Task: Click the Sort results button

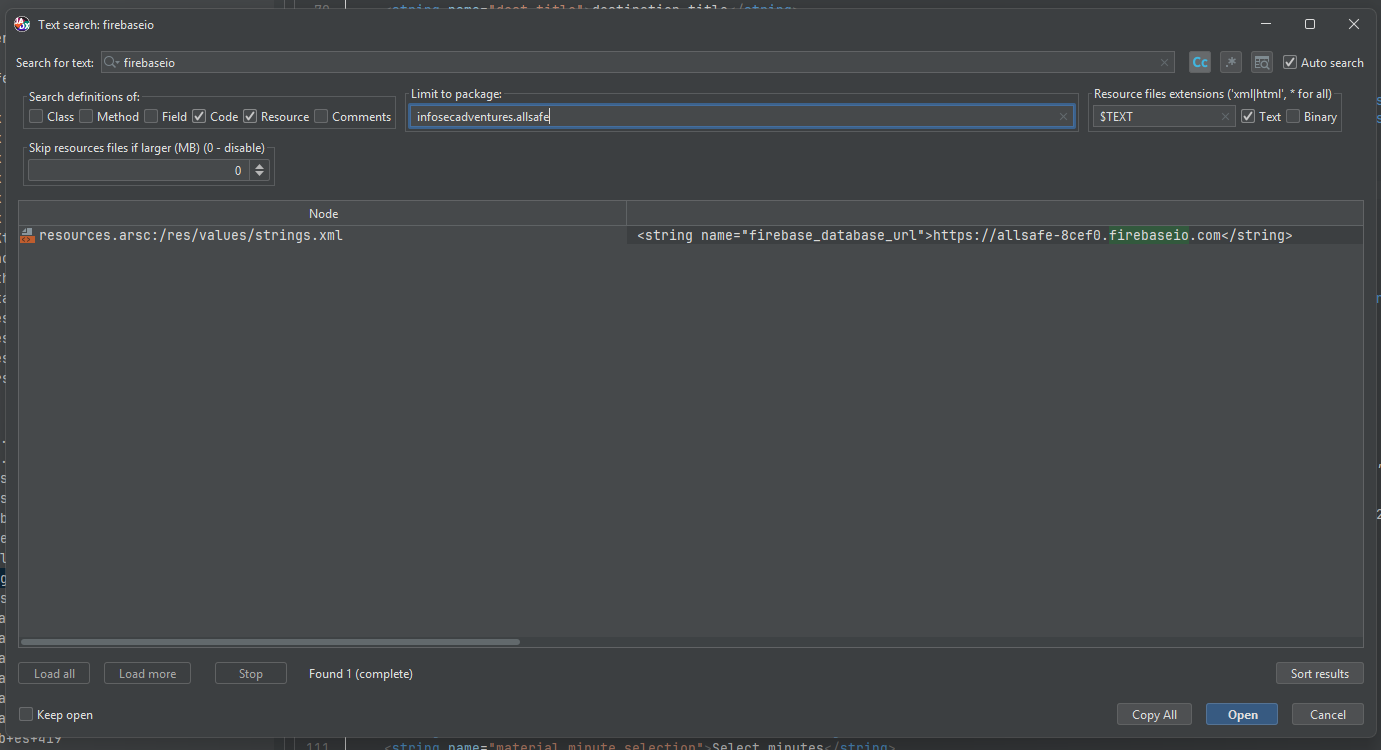Action: coord(1319,673)
